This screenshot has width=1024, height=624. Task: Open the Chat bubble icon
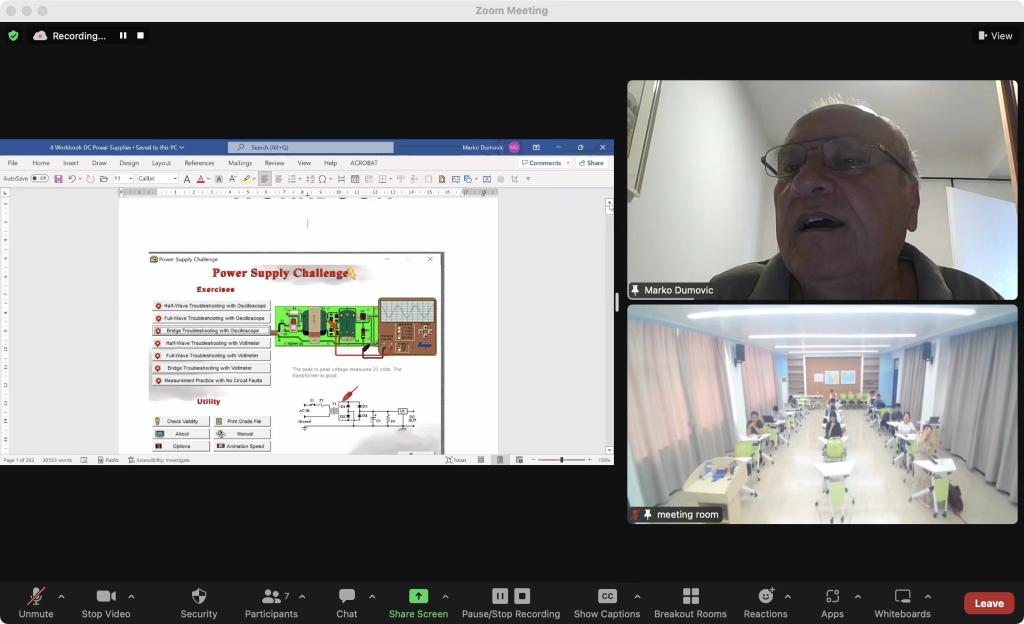[347, 597]
